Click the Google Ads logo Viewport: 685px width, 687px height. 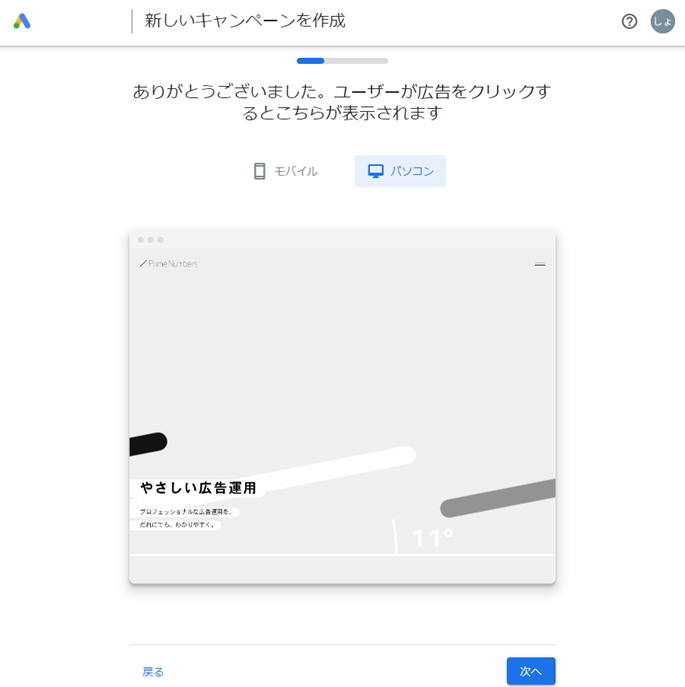pyautogui.click(x=22, y=21)
